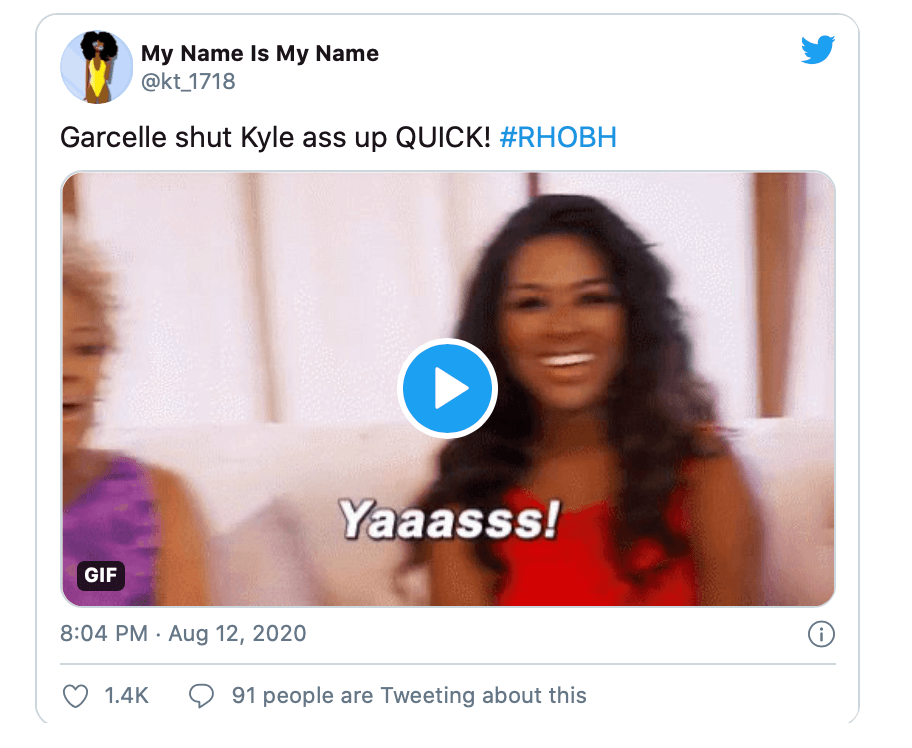912x748 pixels.
Task: Click the GIF badge label
Action: click(101, 575)
